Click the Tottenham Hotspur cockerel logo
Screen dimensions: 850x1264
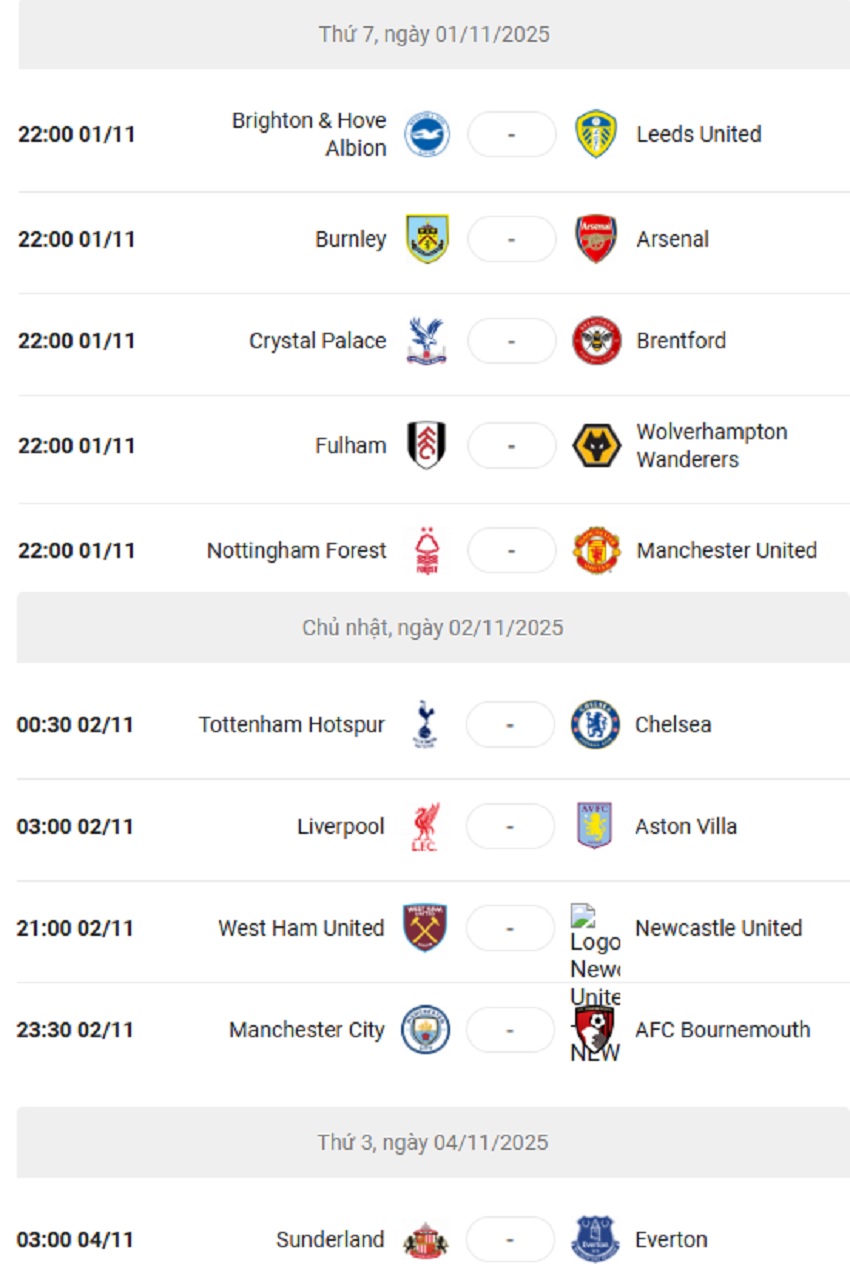(x=425, y=725)
